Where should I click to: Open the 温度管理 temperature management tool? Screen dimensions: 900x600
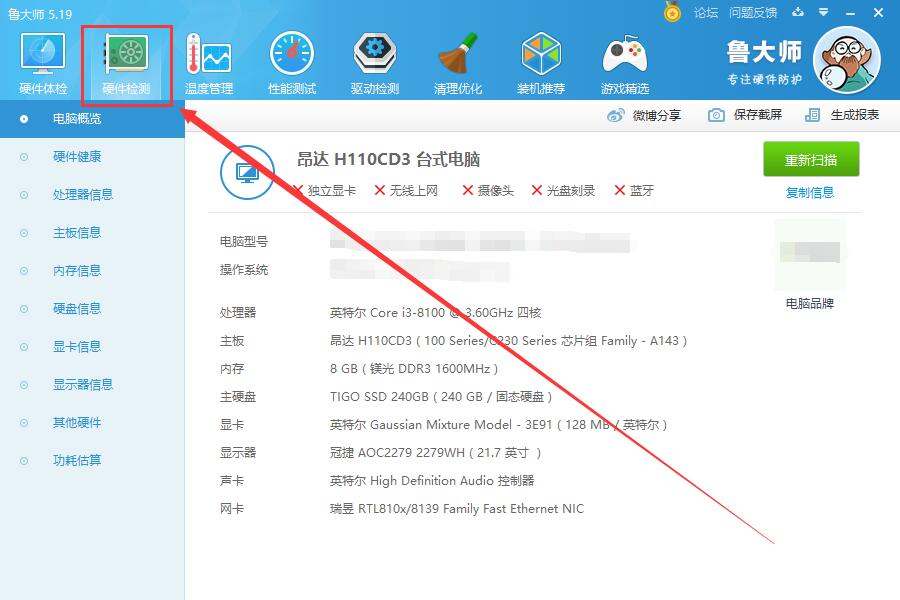click(x=208, y=62)
